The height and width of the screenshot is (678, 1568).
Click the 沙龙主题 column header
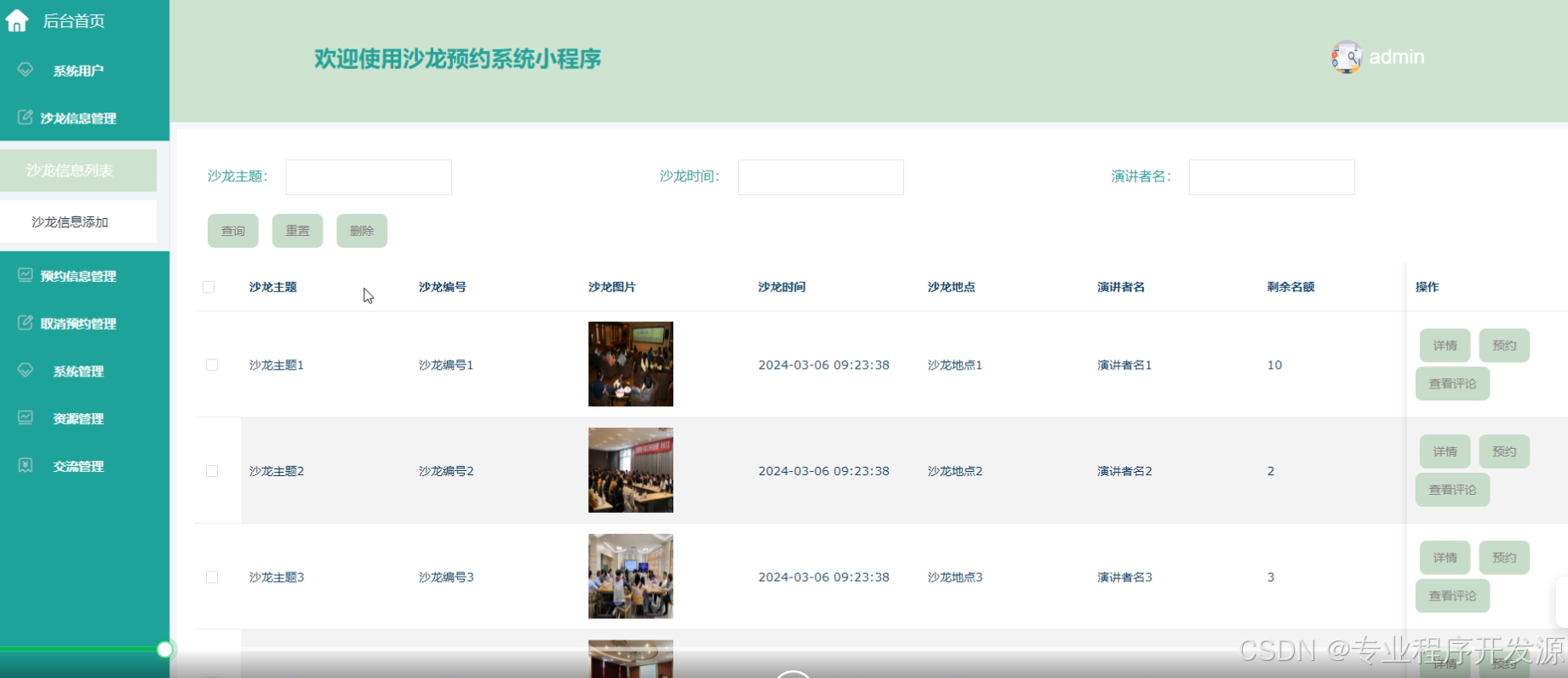coord(273,287)
